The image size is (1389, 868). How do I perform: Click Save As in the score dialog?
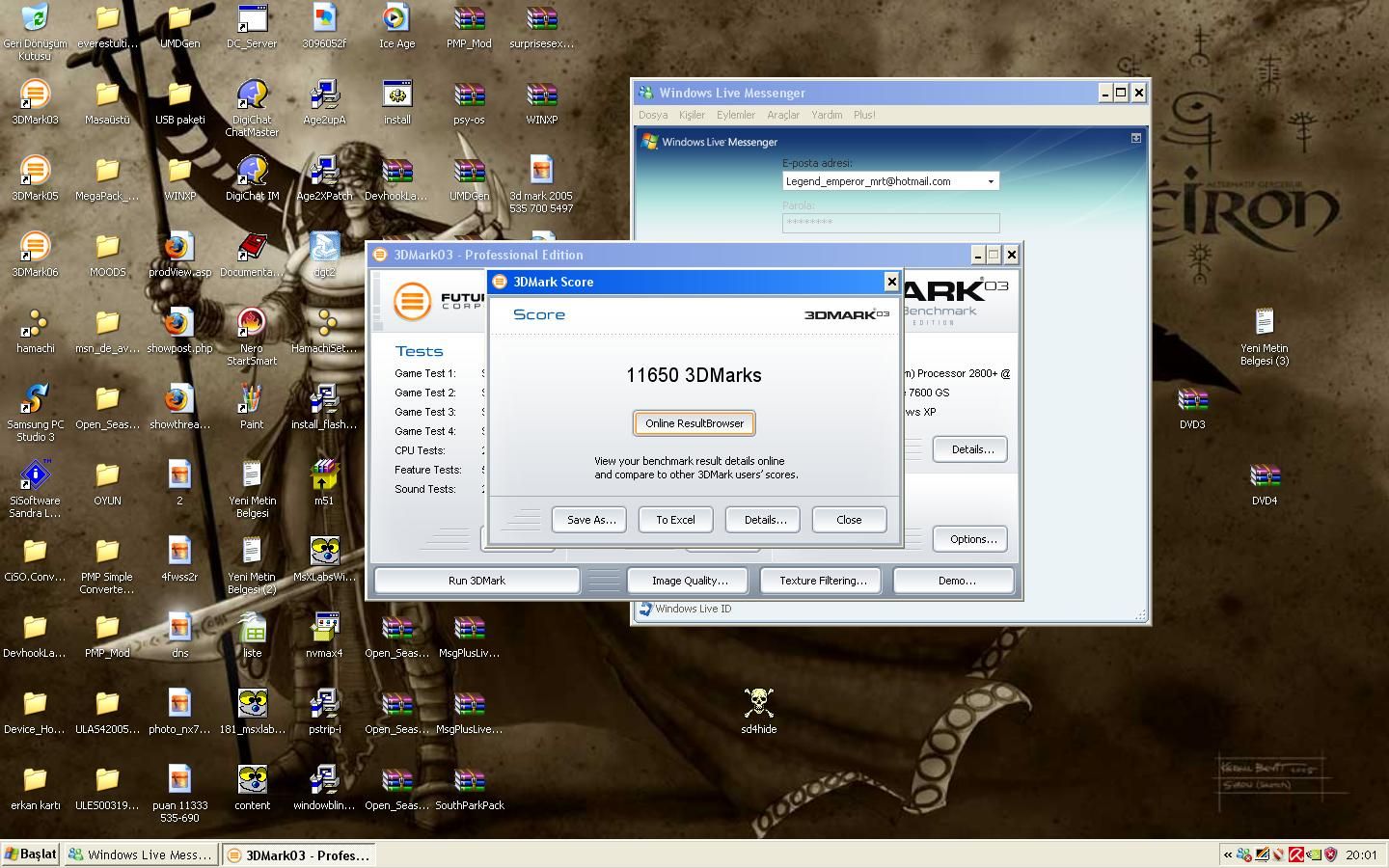point(589,520)
